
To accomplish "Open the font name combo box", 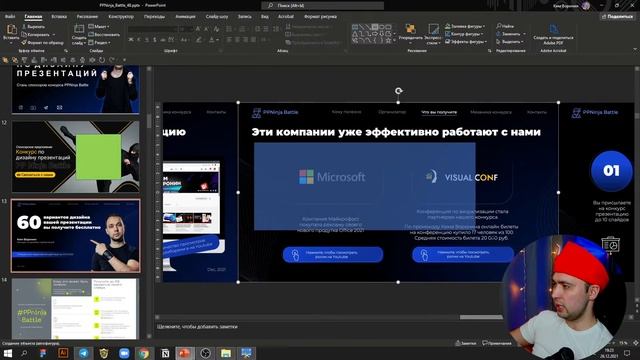I will tap(153, 29).
